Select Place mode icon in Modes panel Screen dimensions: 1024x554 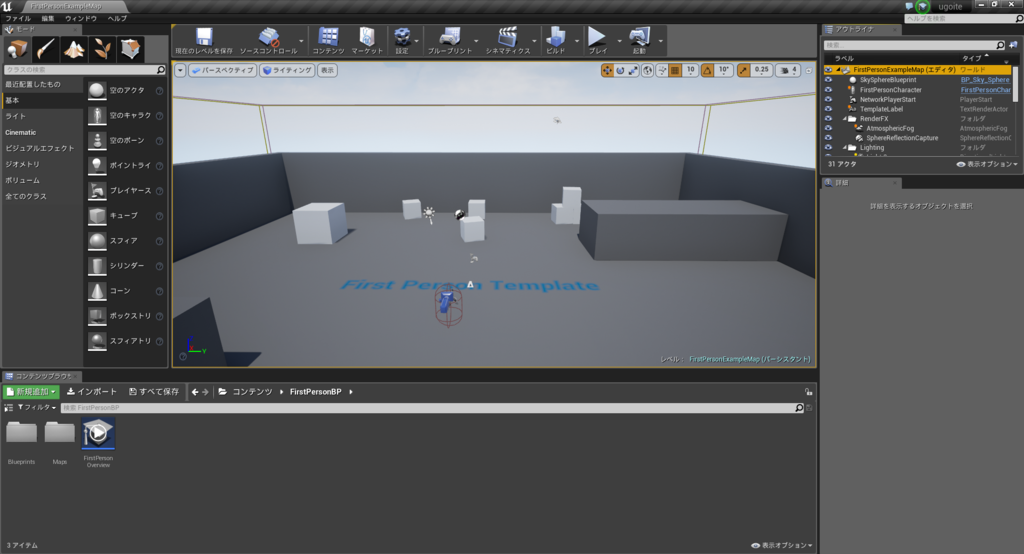click(x=17, y=49)
